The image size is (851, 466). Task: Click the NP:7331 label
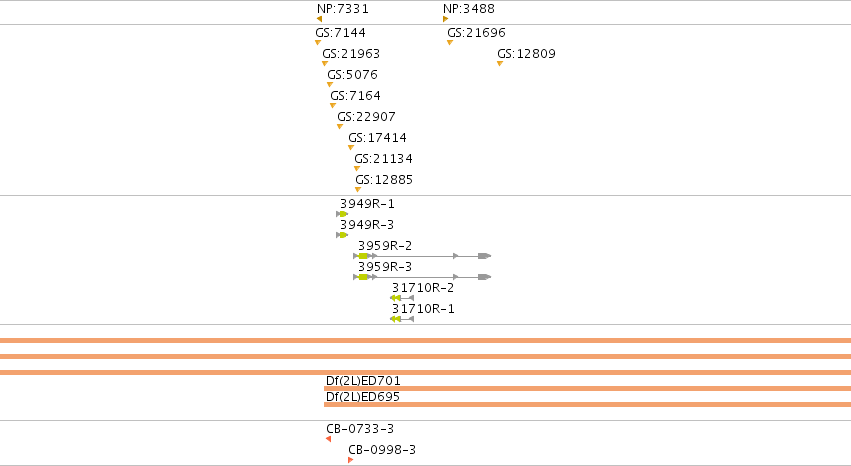point(343,9)
